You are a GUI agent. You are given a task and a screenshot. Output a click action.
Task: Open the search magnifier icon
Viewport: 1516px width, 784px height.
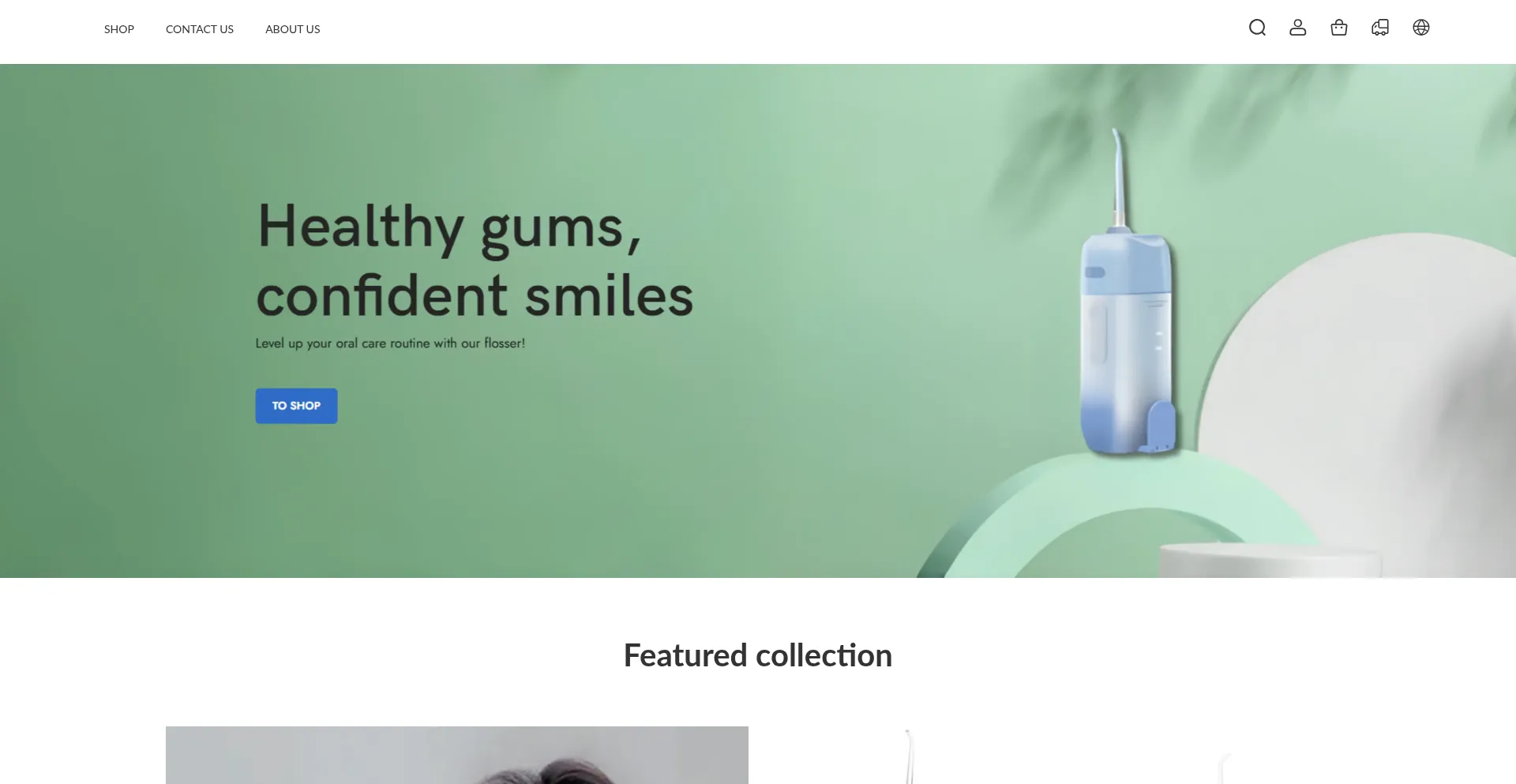(1257, 28)
